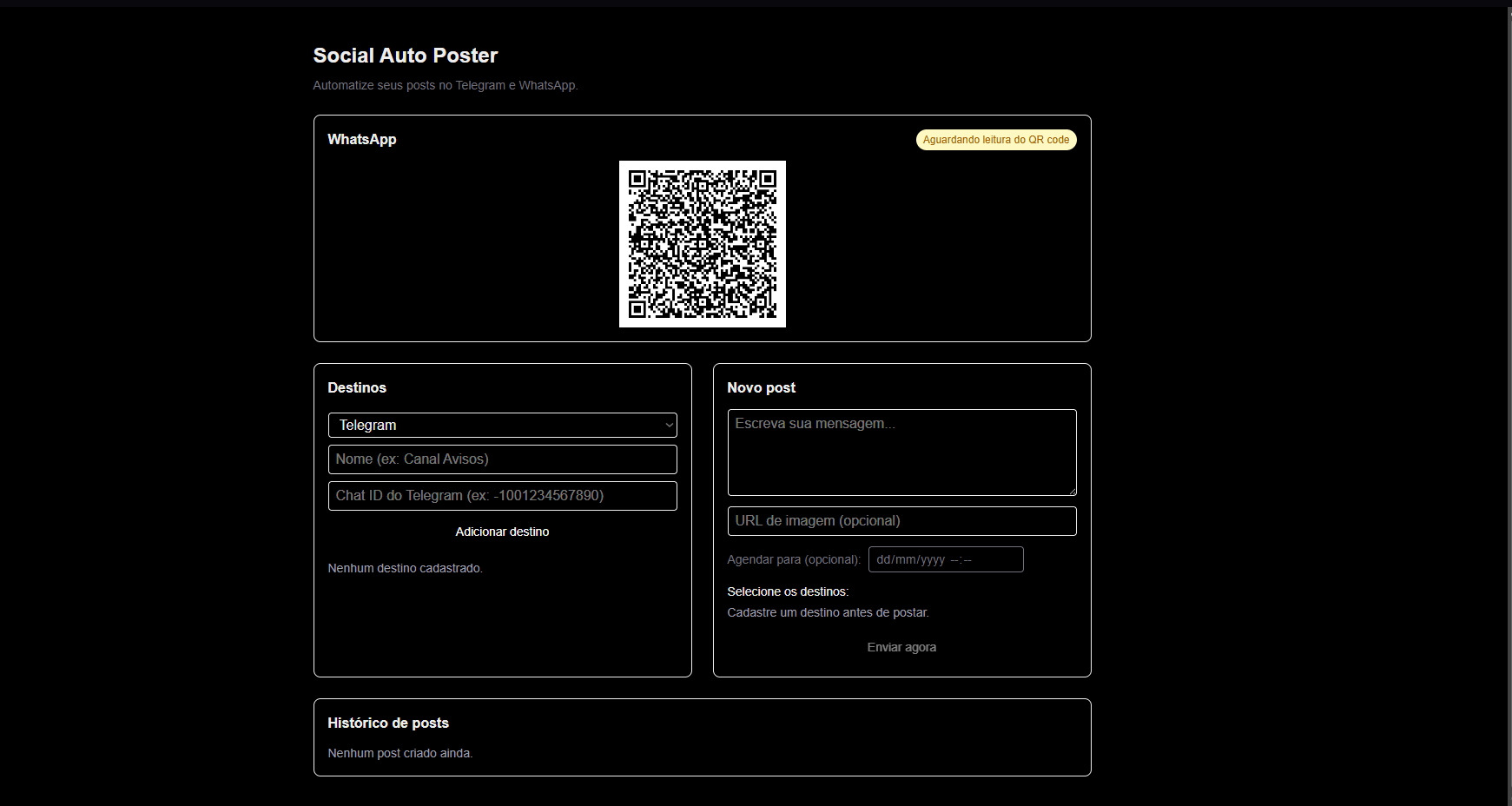The image size is (1512, 806).
Task: Grab the message textarea resize handle
Action: tap(1072, 491)
